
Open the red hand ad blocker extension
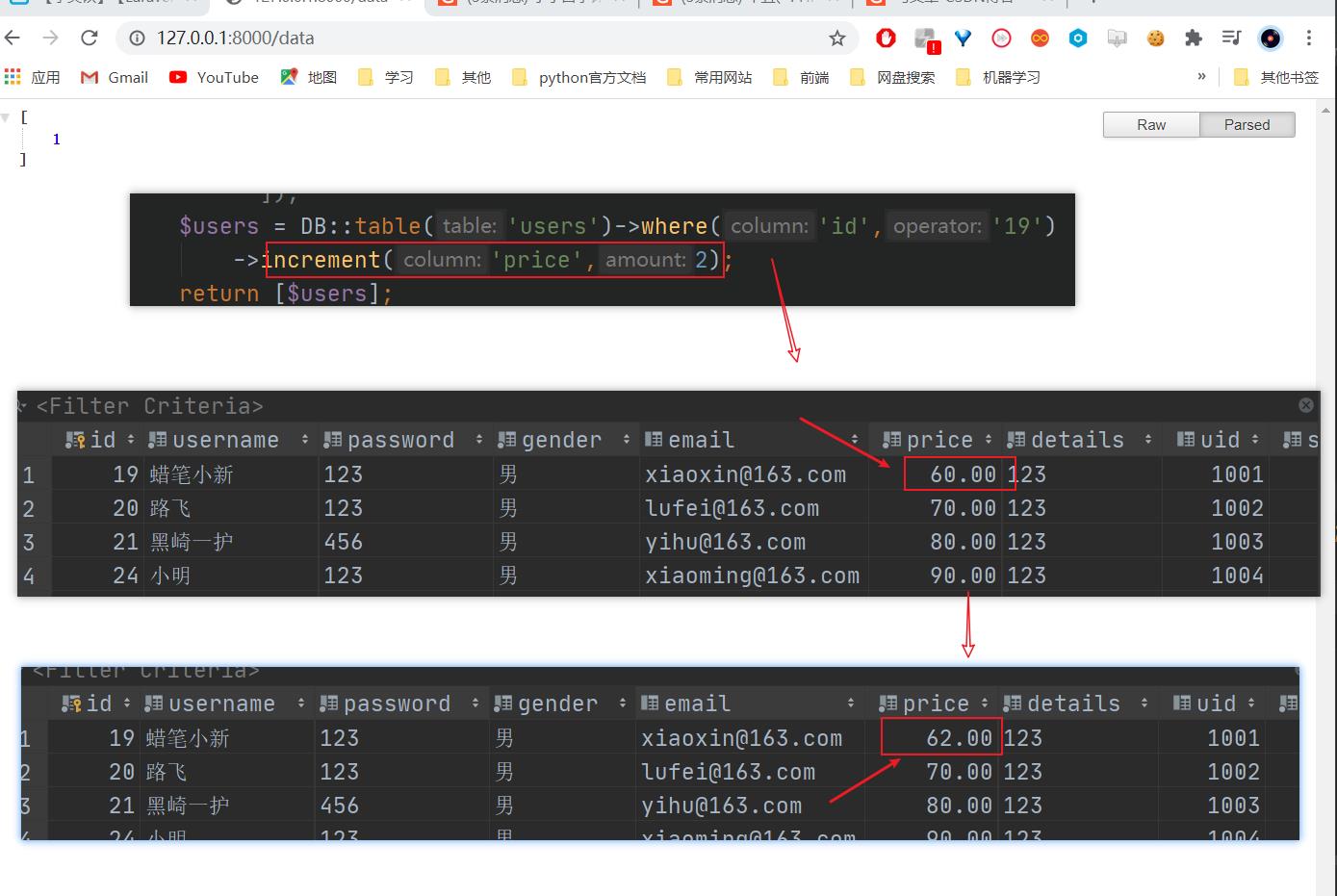[887, 38]
